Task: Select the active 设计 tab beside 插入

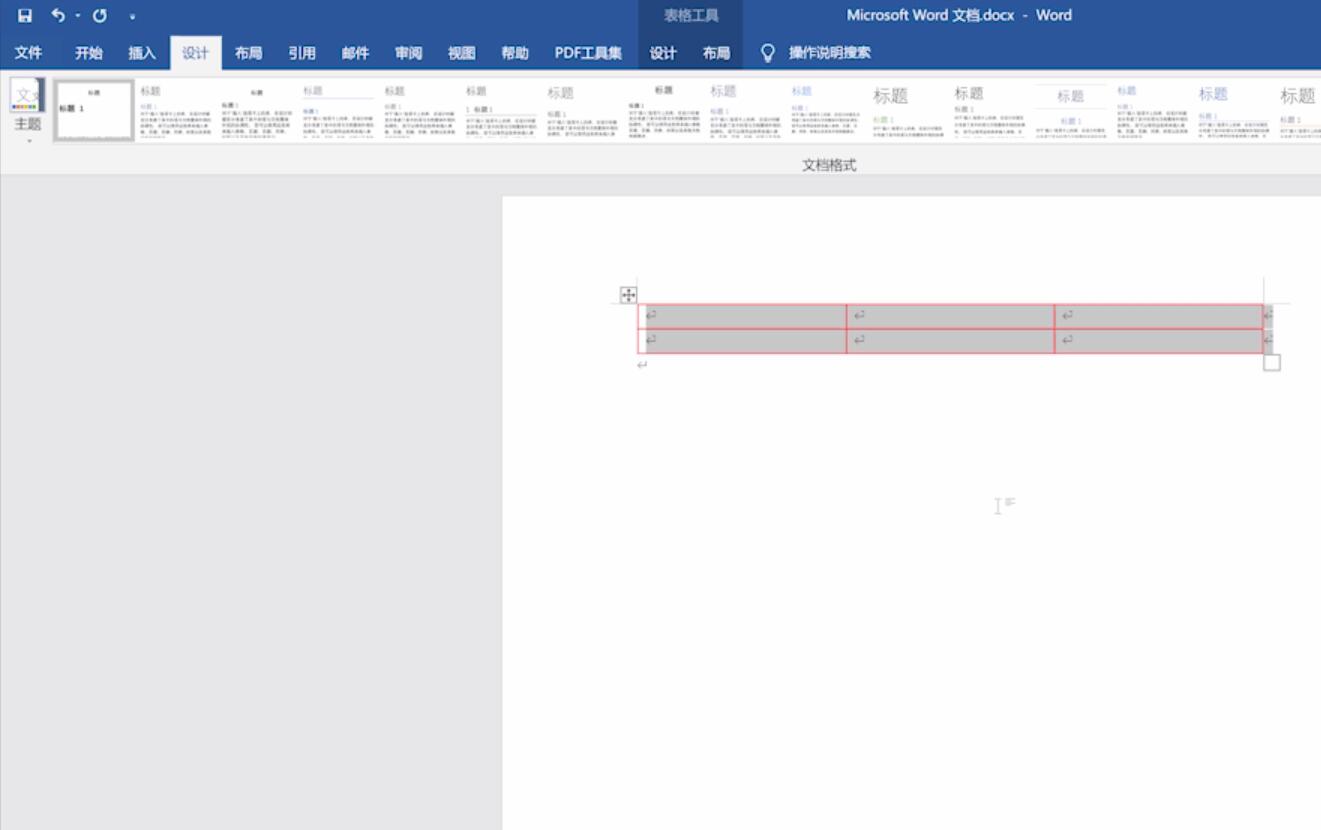Action: [x=195, y=53]
